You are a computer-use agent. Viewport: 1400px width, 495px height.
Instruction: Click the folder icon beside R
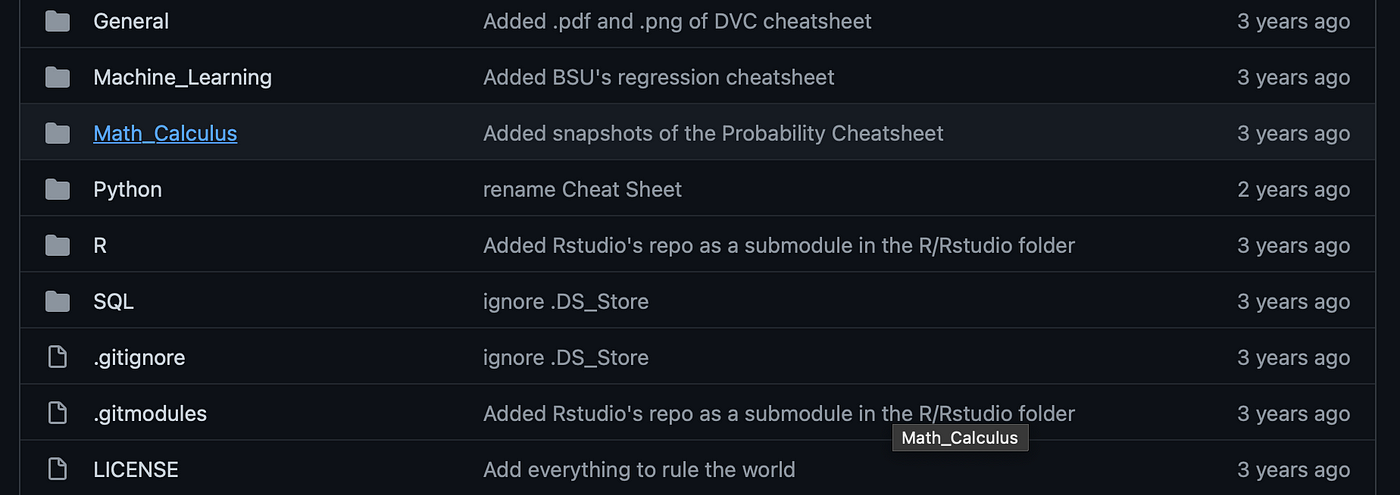tap(58, 245)
